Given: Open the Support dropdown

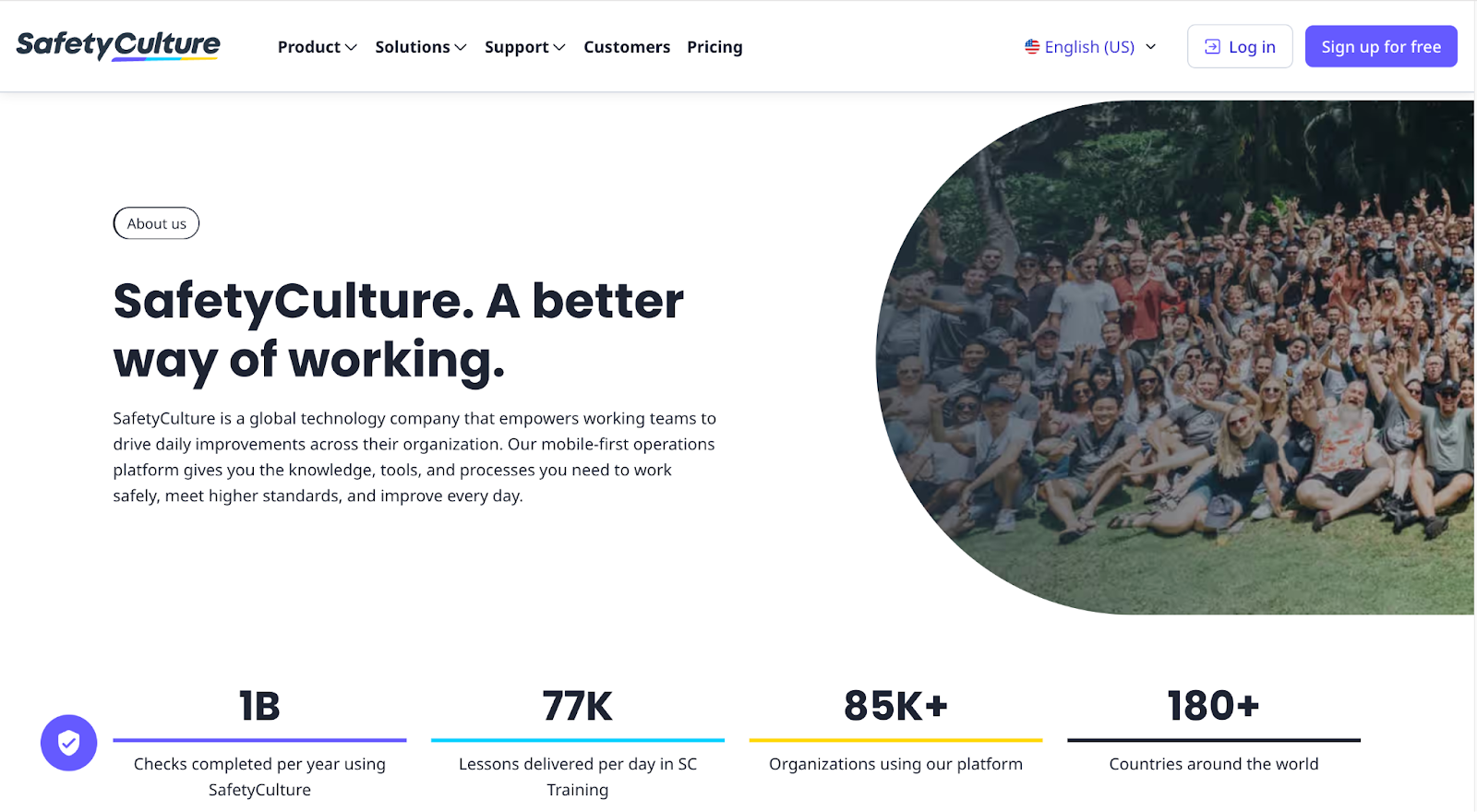Looking at the screenshot, I should (x=523, y=46).
